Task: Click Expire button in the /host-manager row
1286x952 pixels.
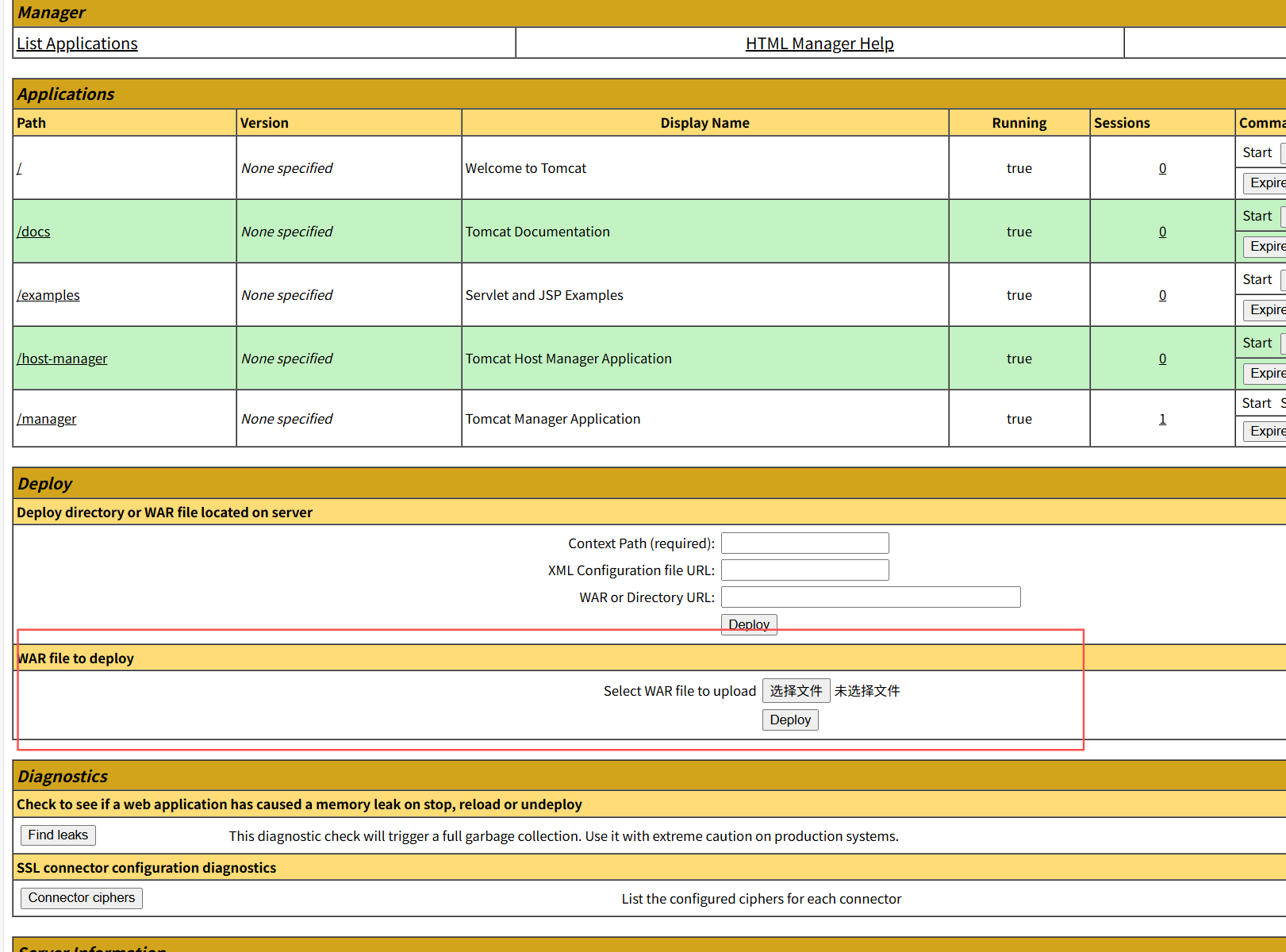Action: pyautogui.click(x=1265, y=374)
